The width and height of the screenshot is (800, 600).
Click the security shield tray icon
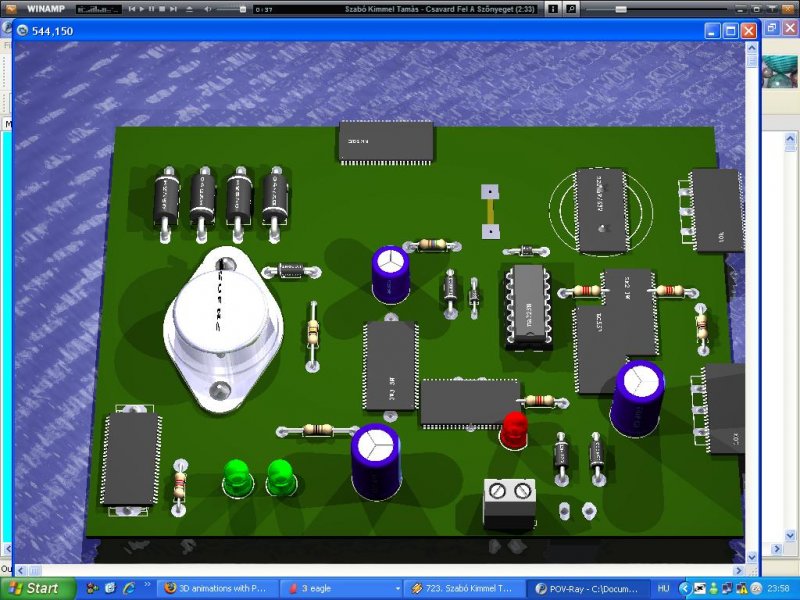pos(742,589)
